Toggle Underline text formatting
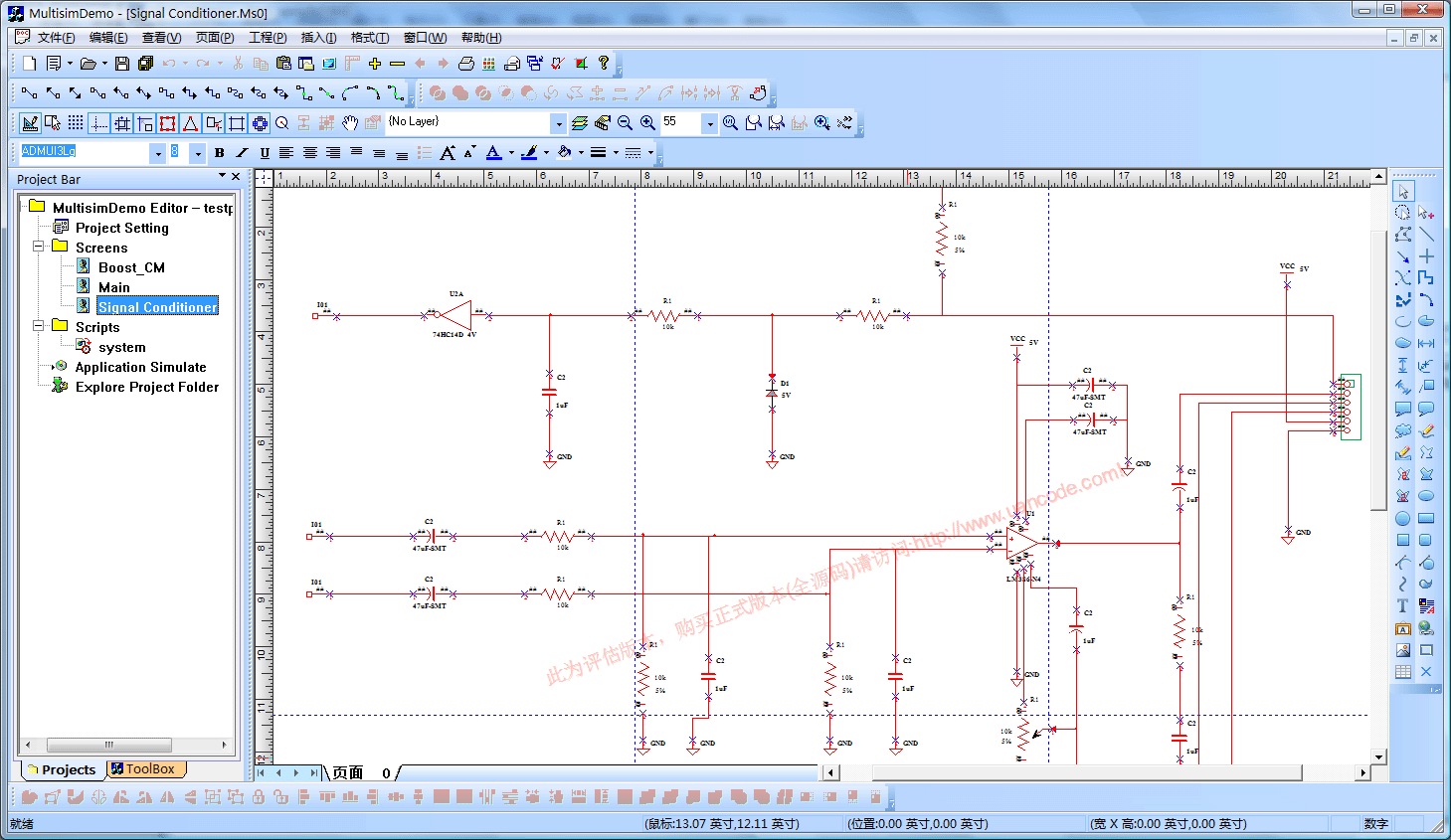 tap(265, 153)
